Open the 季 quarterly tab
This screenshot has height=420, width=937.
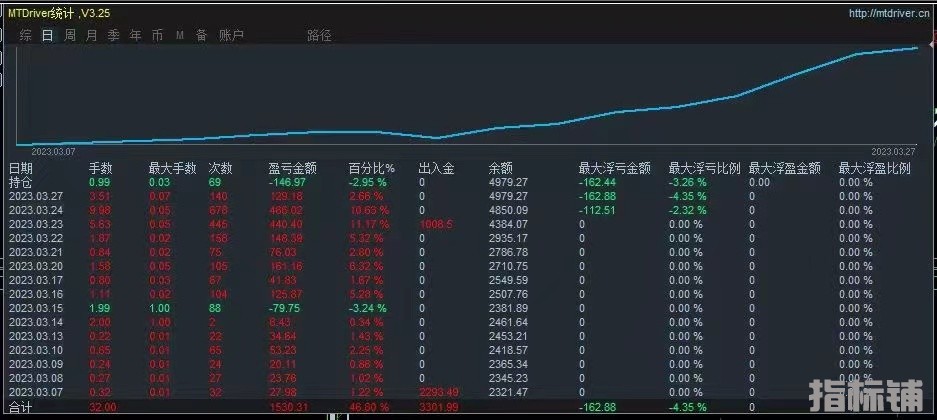[x=114, y=35]
